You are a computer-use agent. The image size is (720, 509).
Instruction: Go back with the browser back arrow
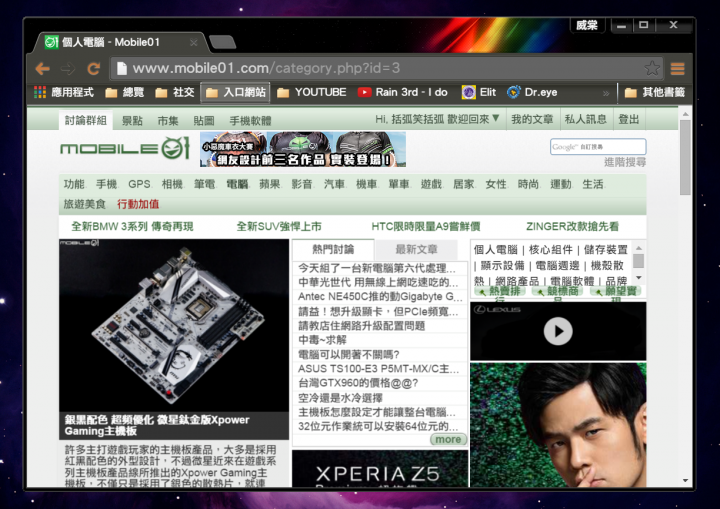[43, 69]
